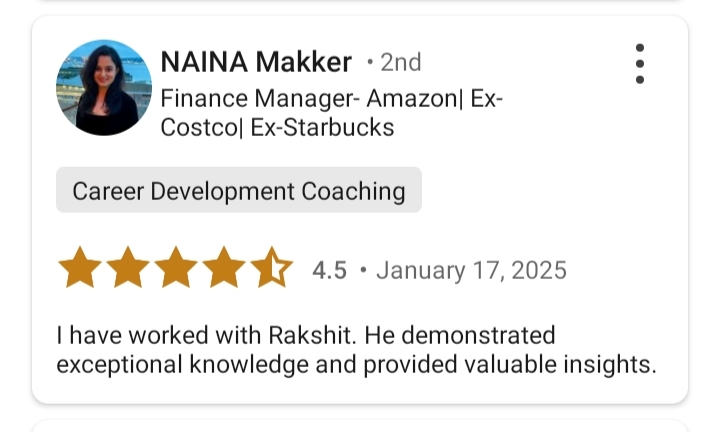The height and width of the screenshot is (432, 718).
Task: Click the half-filled fifth rating star
Action: pos(271,269)
